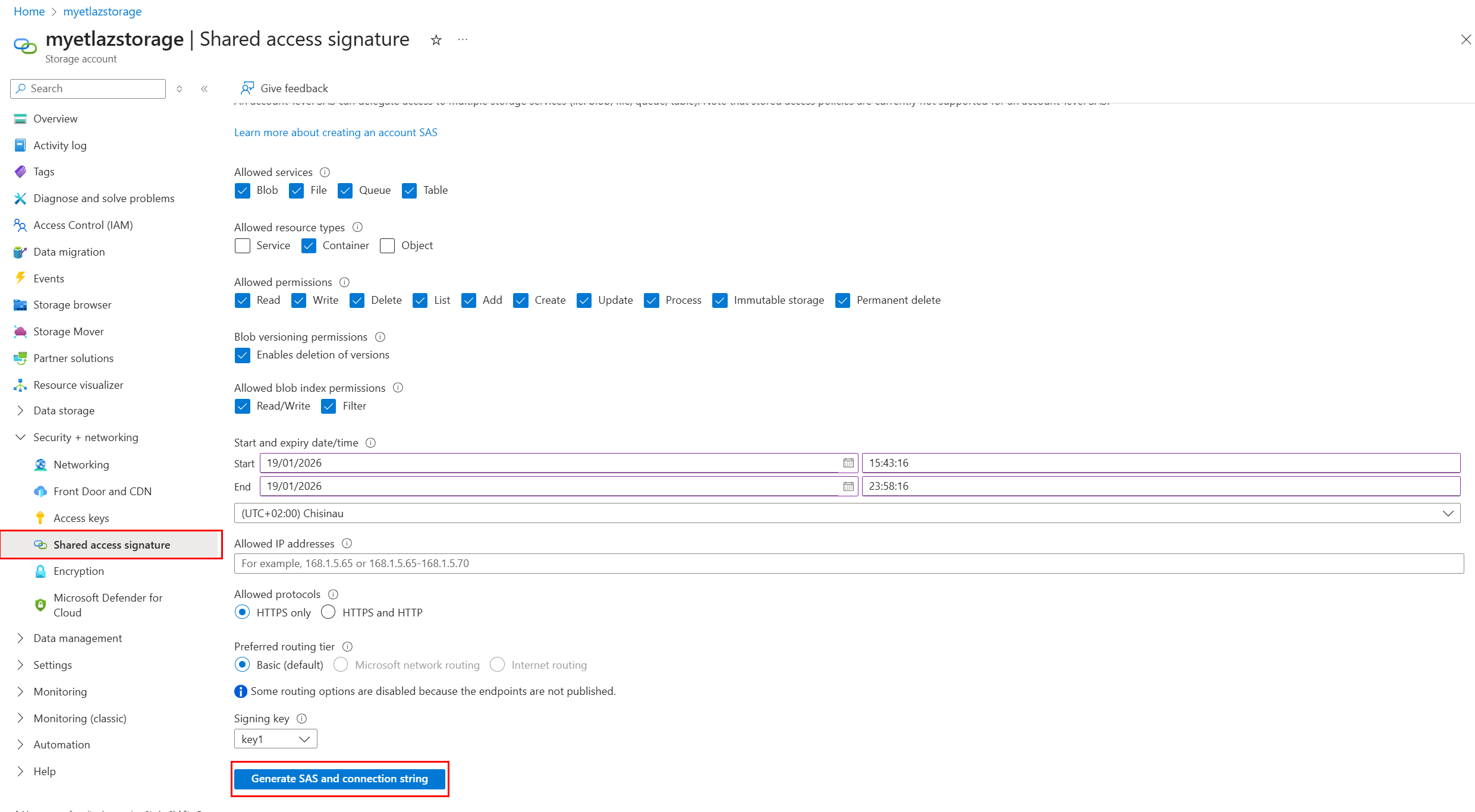Select HTTPS and HTTP protocol option
The image size is (1475, 812).
[328, 612]
